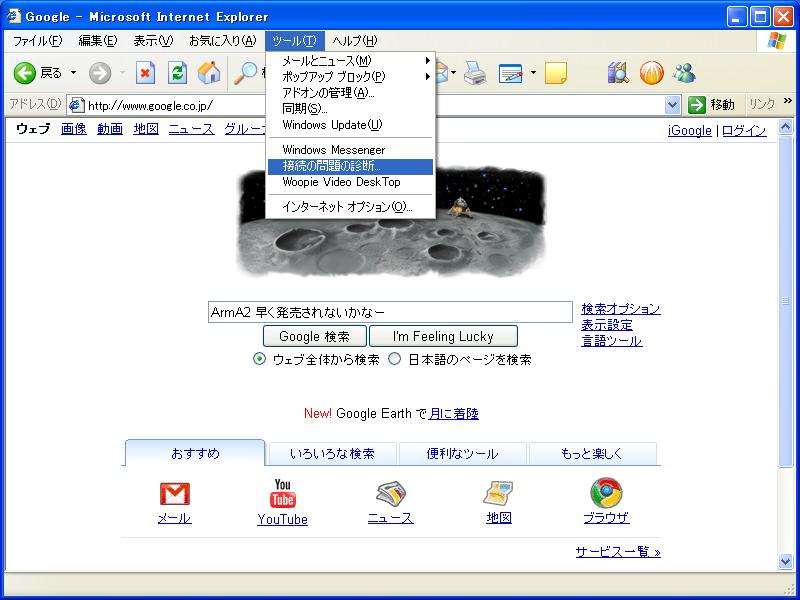Open 月に着陸 link
This screenshot has height=600, width=800.
click(x=454, y=414)
